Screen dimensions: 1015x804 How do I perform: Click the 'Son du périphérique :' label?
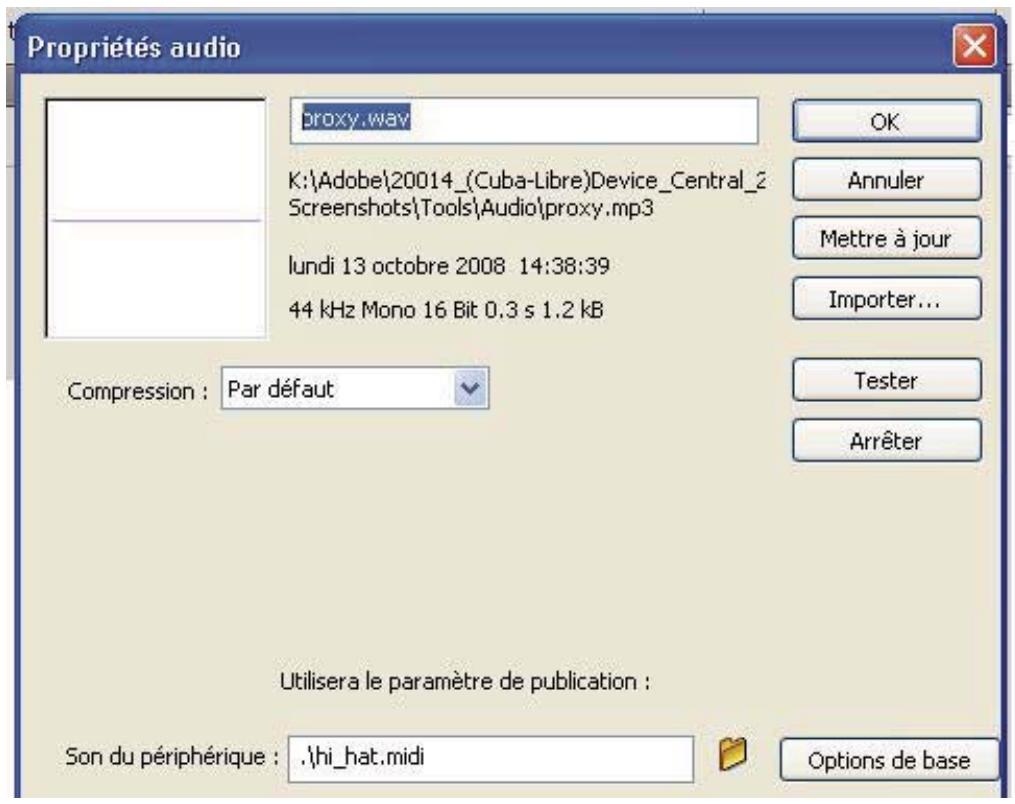[x=172, y=756]
